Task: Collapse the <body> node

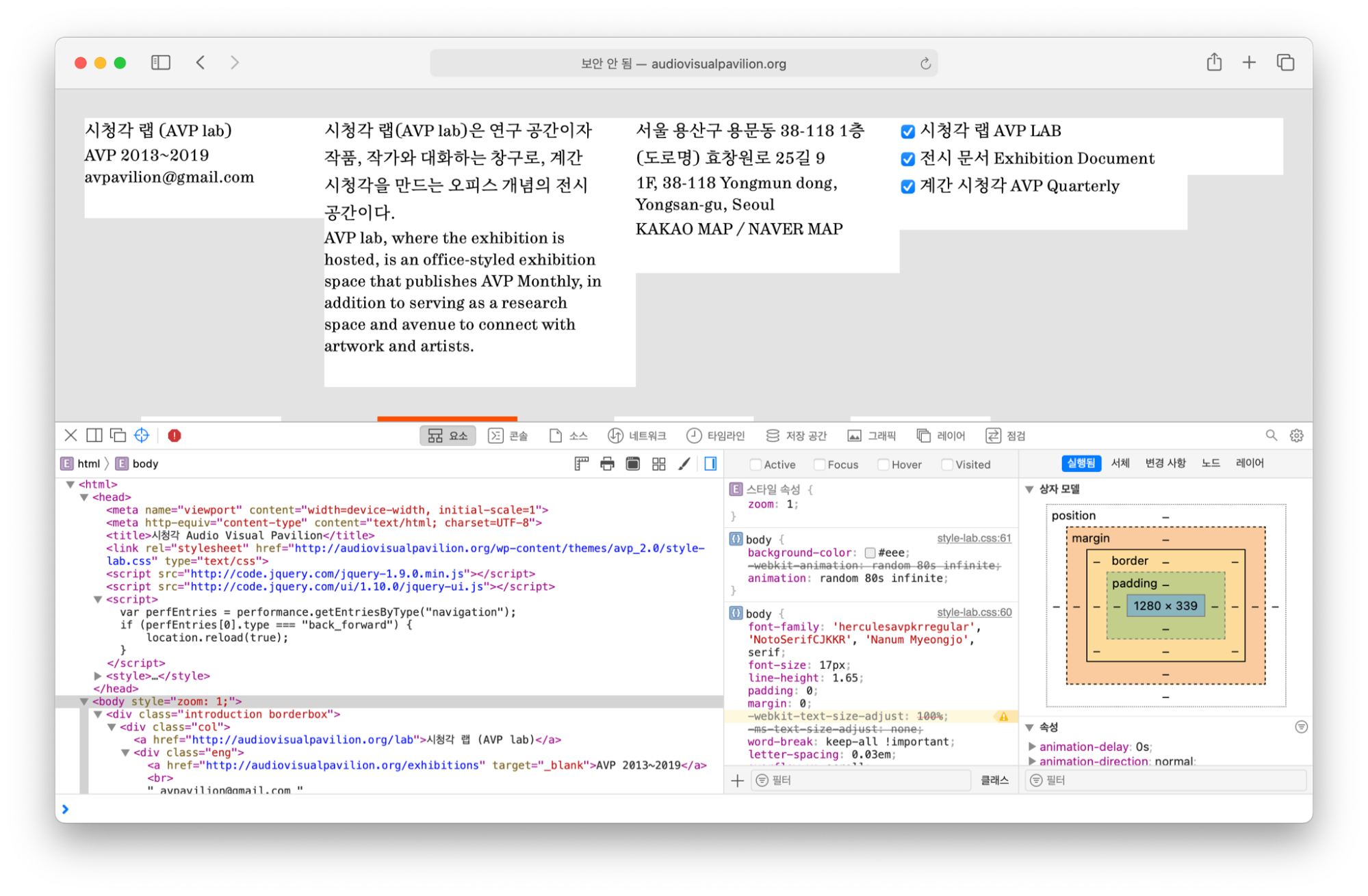Action: coord(83,702)
